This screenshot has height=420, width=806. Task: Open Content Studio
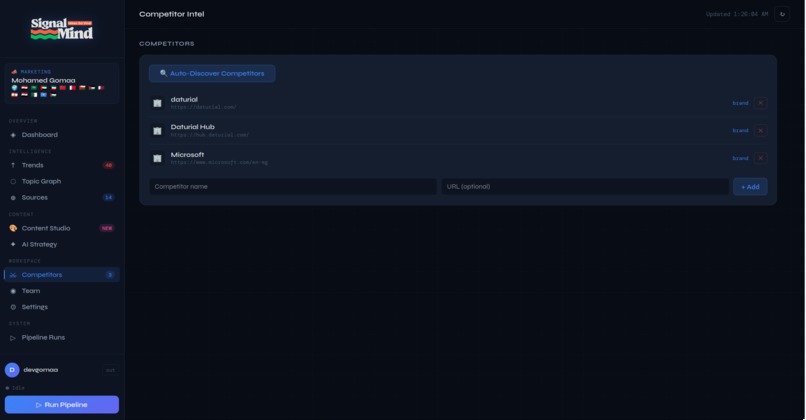(x=62, y=228)
